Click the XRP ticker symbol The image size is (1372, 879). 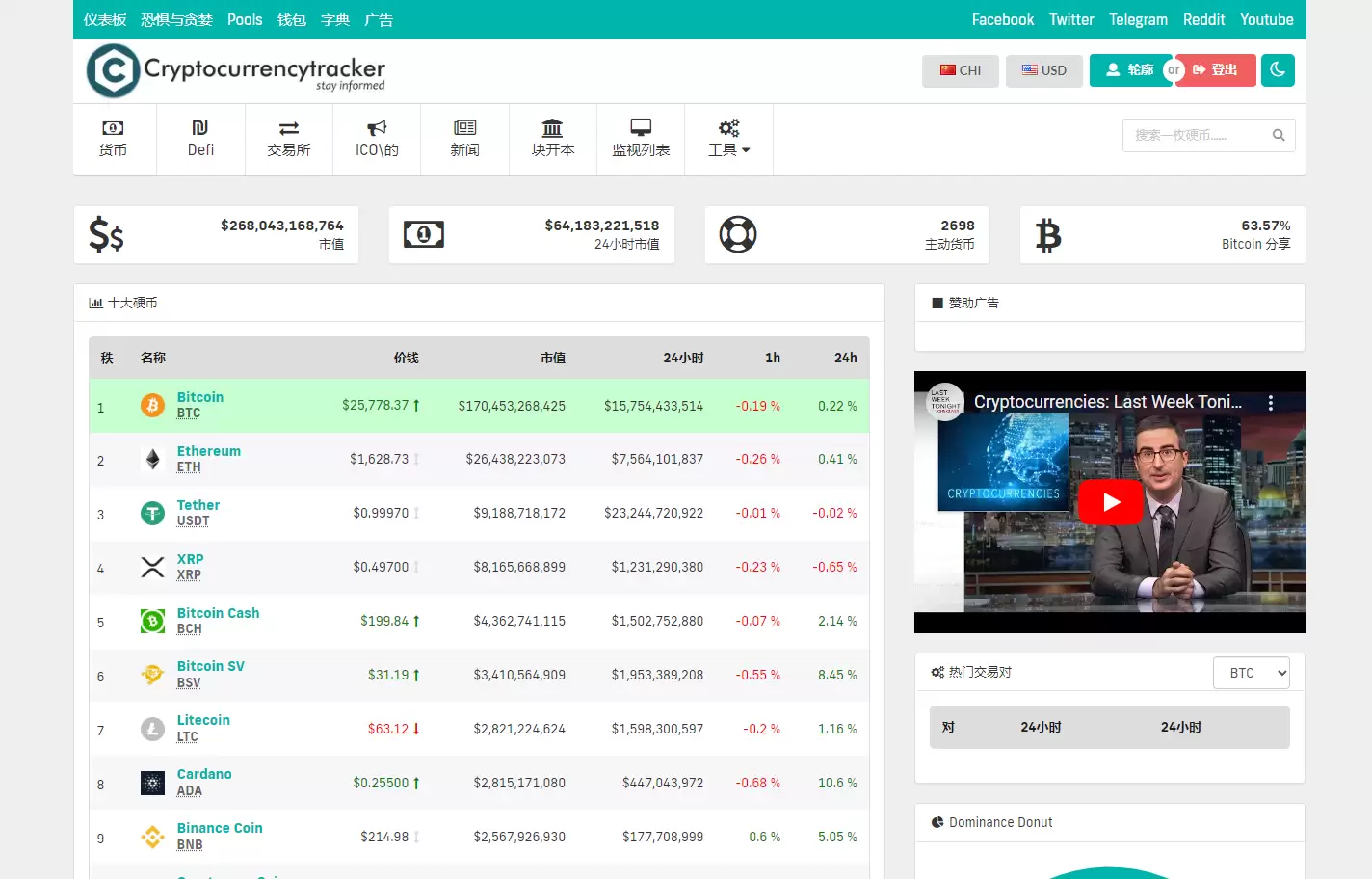pos(189,574)
